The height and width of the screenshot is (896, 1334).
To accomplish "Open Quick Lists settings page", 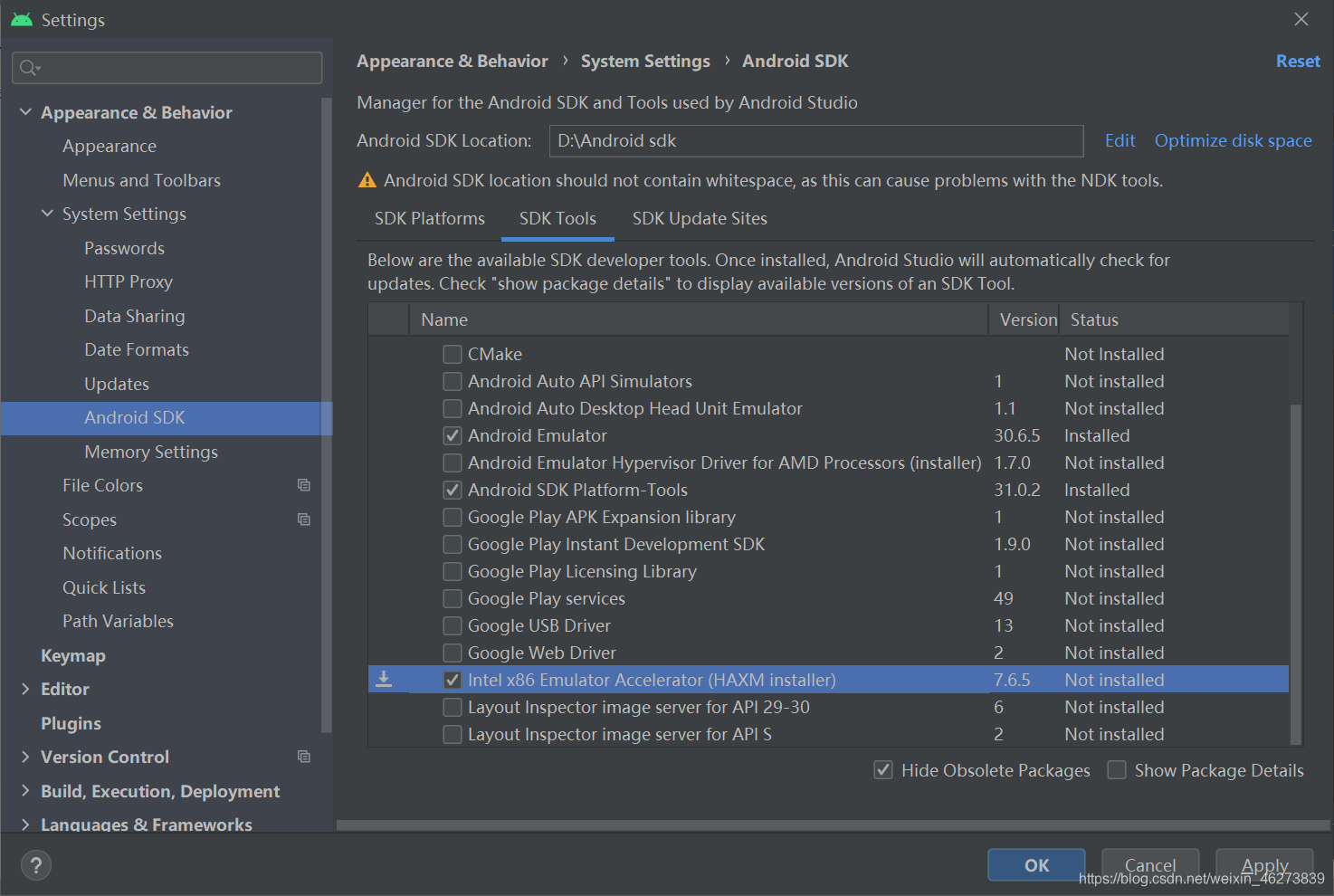I will (x=104, y=587).
